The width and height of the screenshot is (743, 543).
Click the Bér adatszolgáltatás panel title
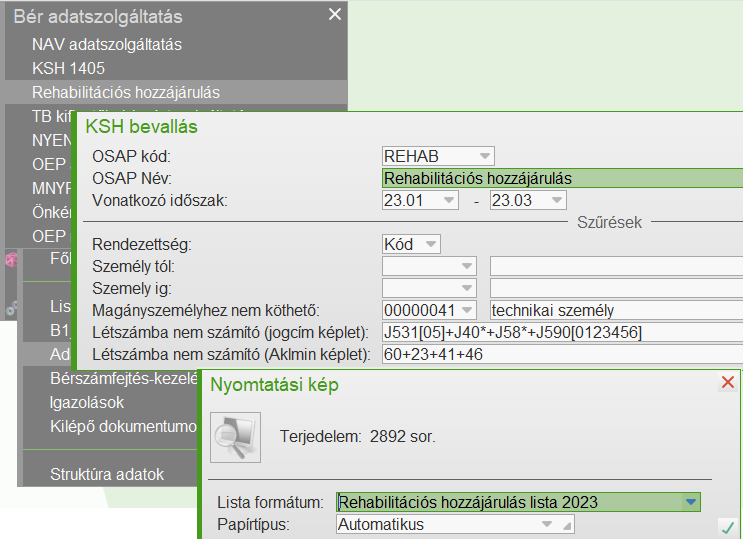coord(98,17)
